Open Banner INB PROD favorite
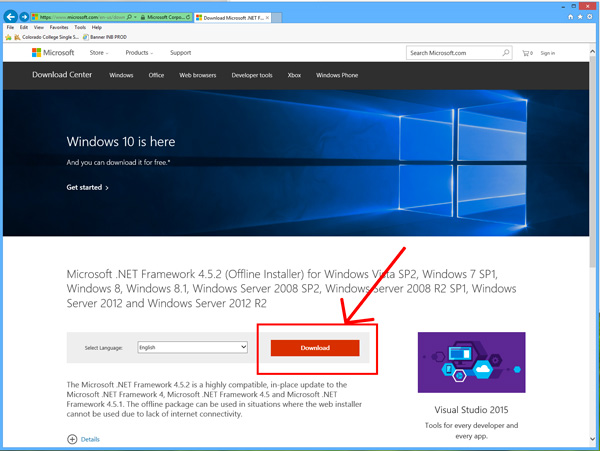 (x=105, y=37)
